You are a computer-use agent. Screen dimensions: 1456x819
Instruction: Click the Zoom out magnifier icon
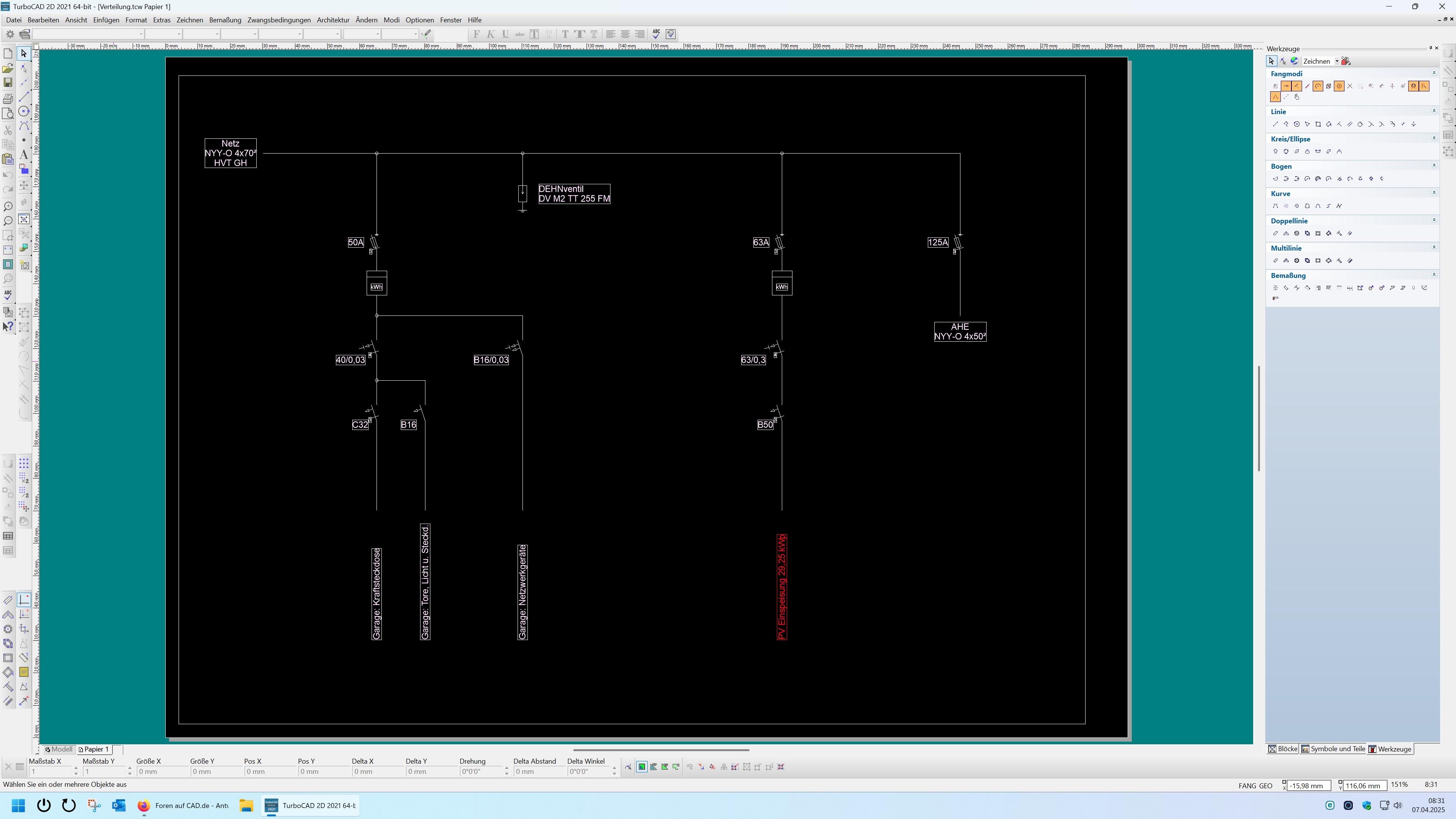8,221
